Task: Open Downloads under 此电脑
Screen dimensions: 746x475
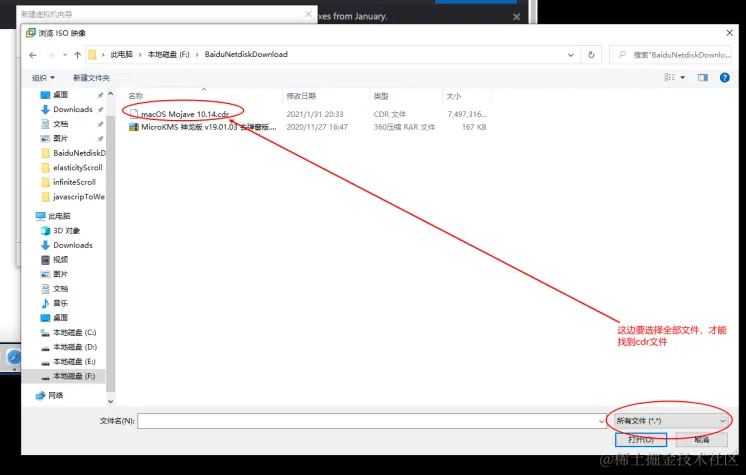Action: [x=73, y=245]
